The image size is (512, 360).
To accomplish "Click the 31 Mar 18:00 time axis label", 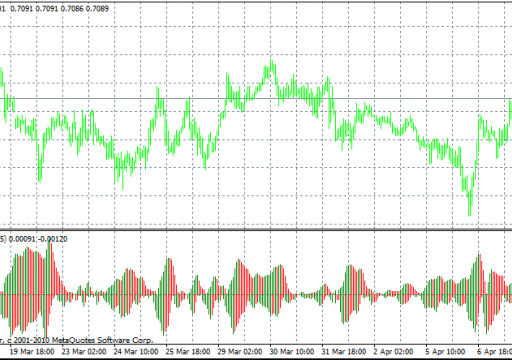I will coord(344,352).
